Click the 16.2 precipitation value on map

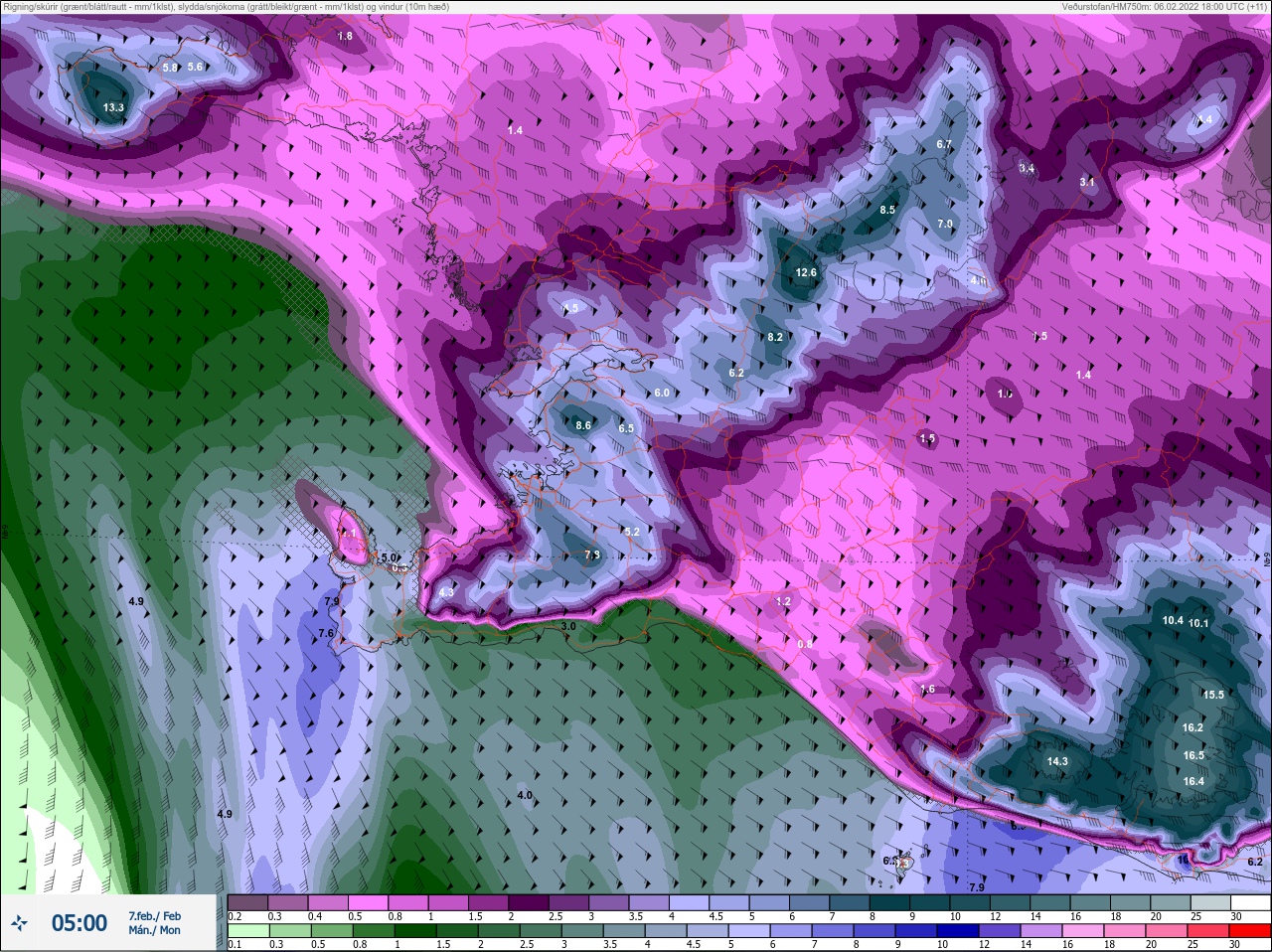[x=1192, y=727]
